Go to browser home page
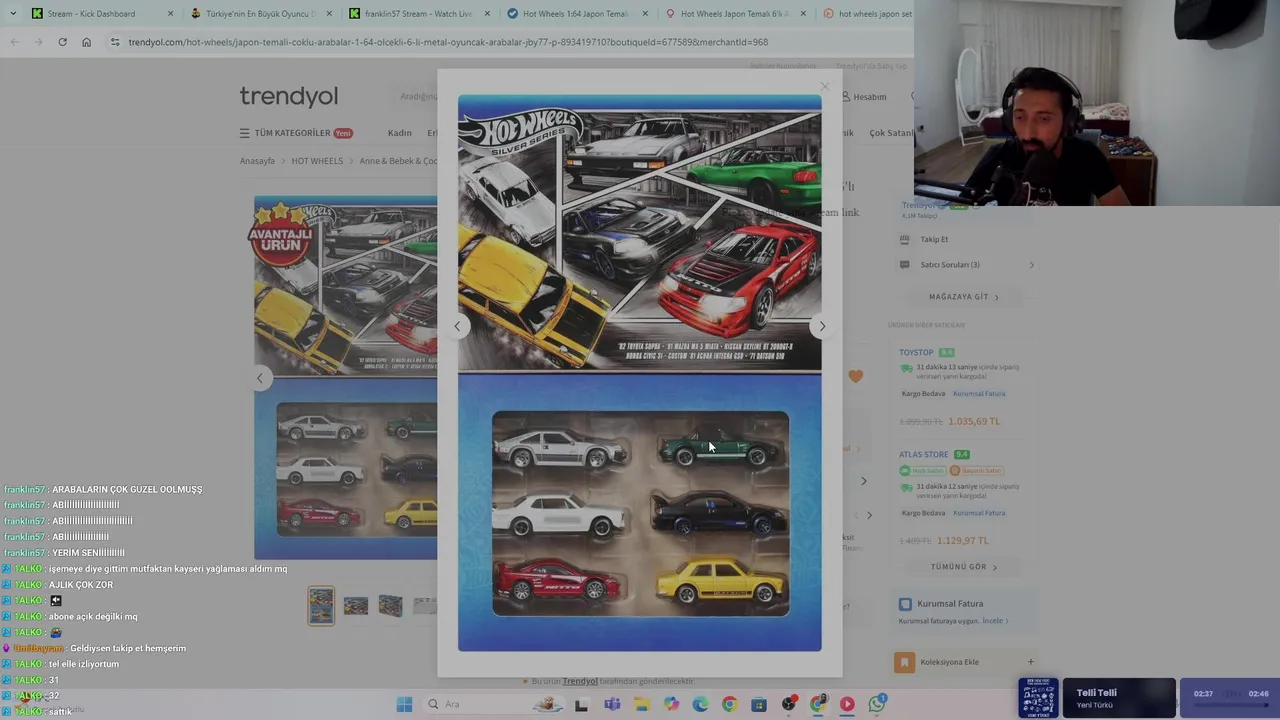 coord(86,42)
